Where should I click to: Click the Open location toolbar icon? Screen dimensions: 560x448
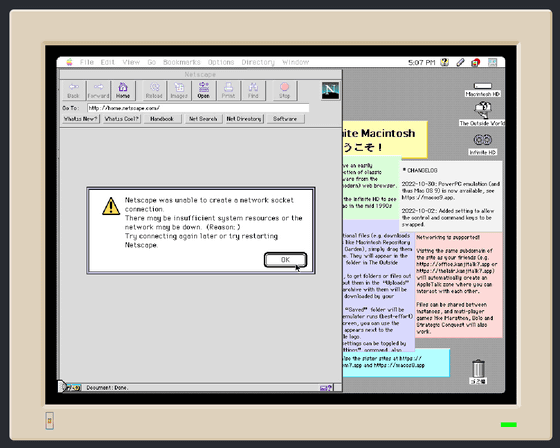(x=204, y=90)
